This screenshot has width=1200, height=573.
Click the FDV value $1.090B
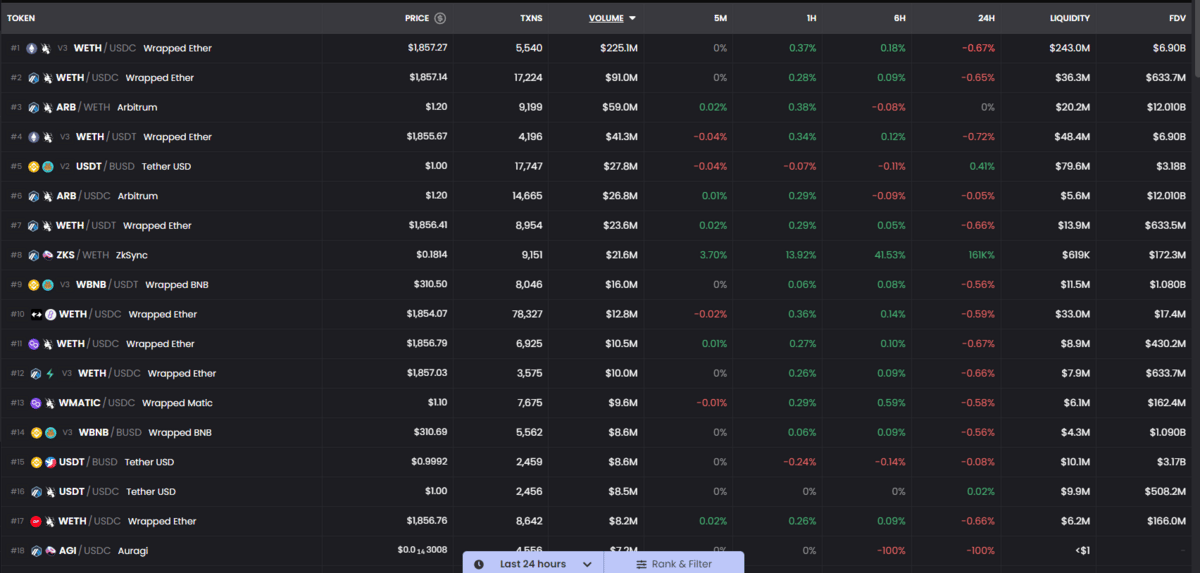(1167, 433)
